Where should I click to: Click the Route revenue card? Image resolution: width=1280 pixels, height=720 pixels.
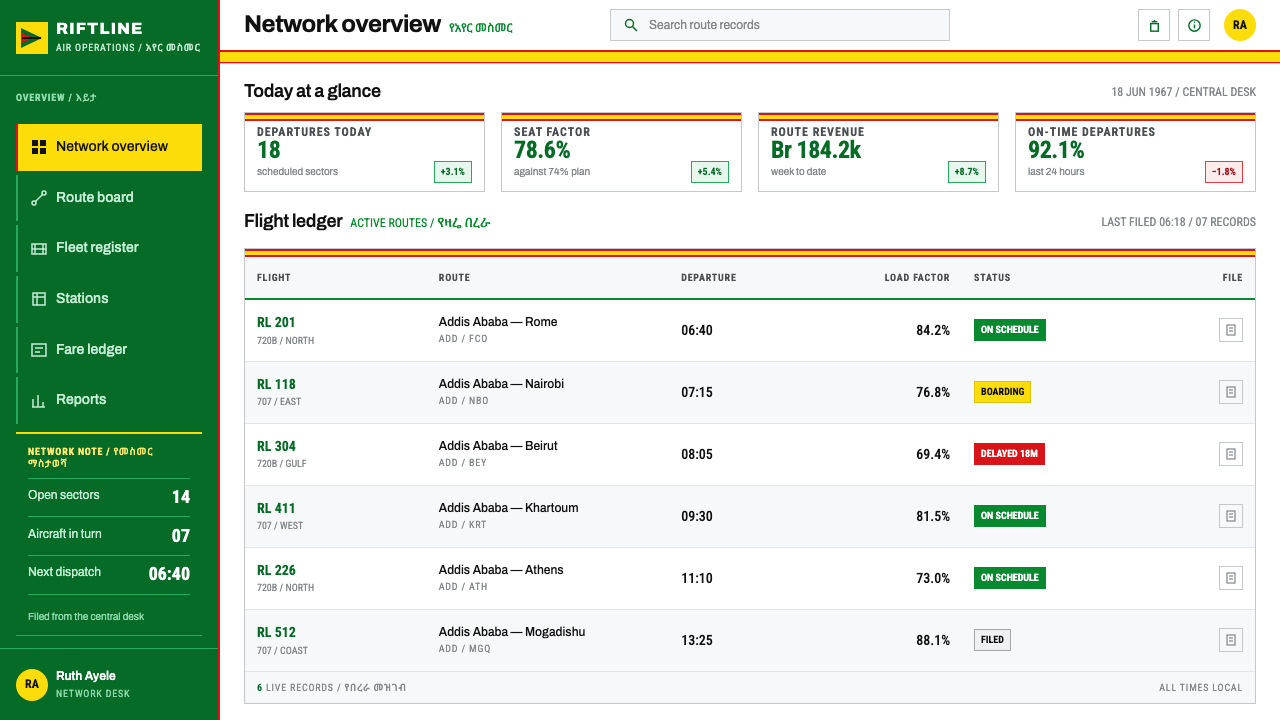click(x=878, y=152)
